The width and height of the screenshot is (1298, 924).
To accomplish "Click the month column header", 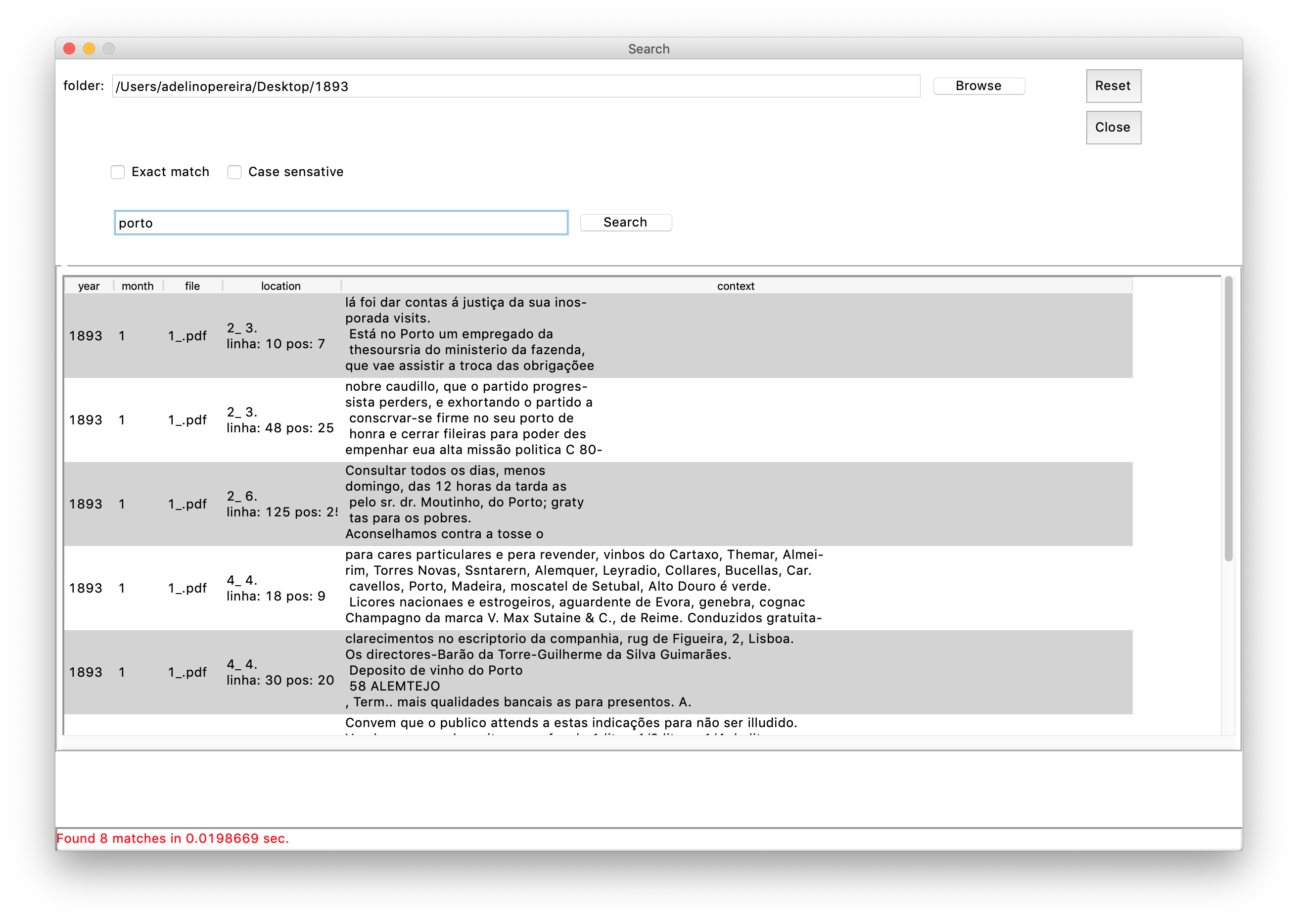I will pyautogui.click(x=138, y=286).
